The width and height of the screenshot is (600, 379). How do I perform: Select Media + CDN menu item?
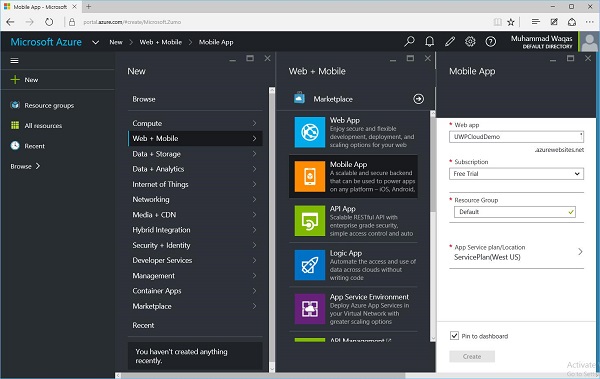195,215
